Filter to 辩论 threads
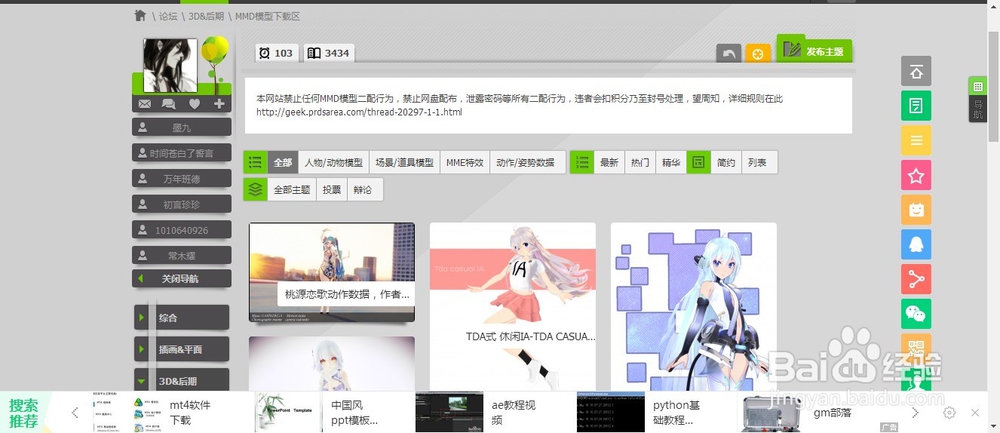 (x=363, y=189)
